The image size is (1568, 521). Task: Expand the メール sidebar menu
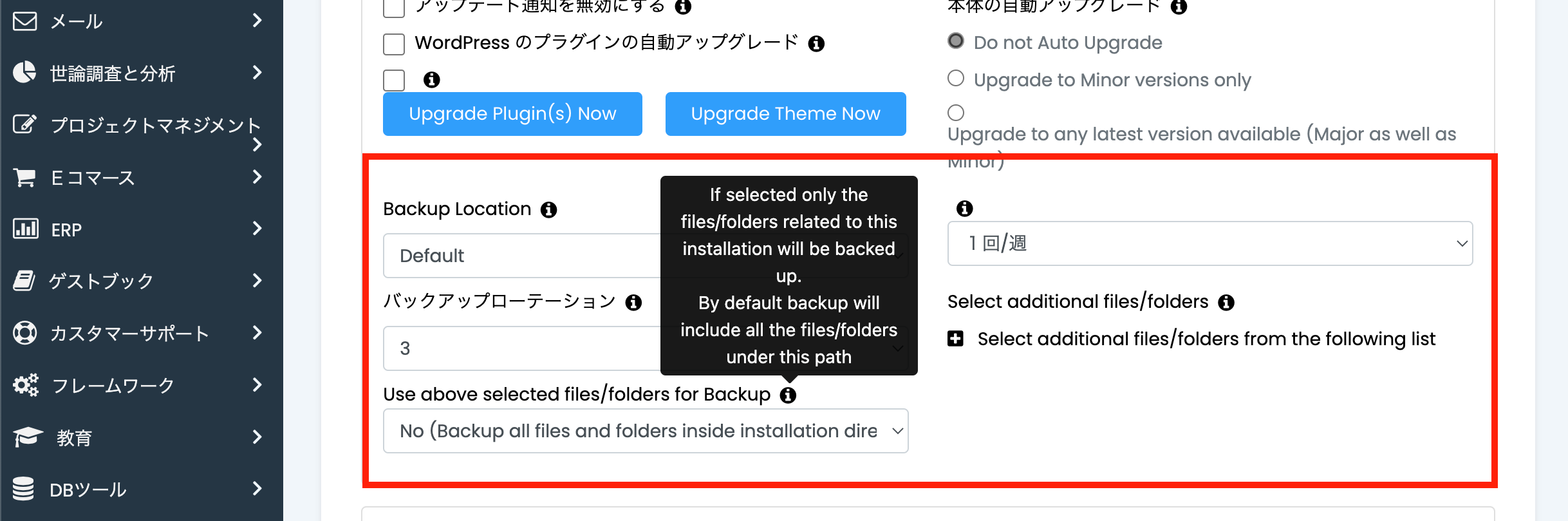[142, 21]
